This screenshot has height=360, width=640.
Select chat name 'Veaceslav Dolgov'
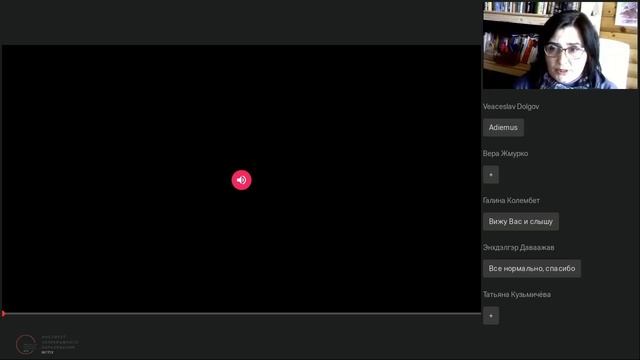coord(511,107)
